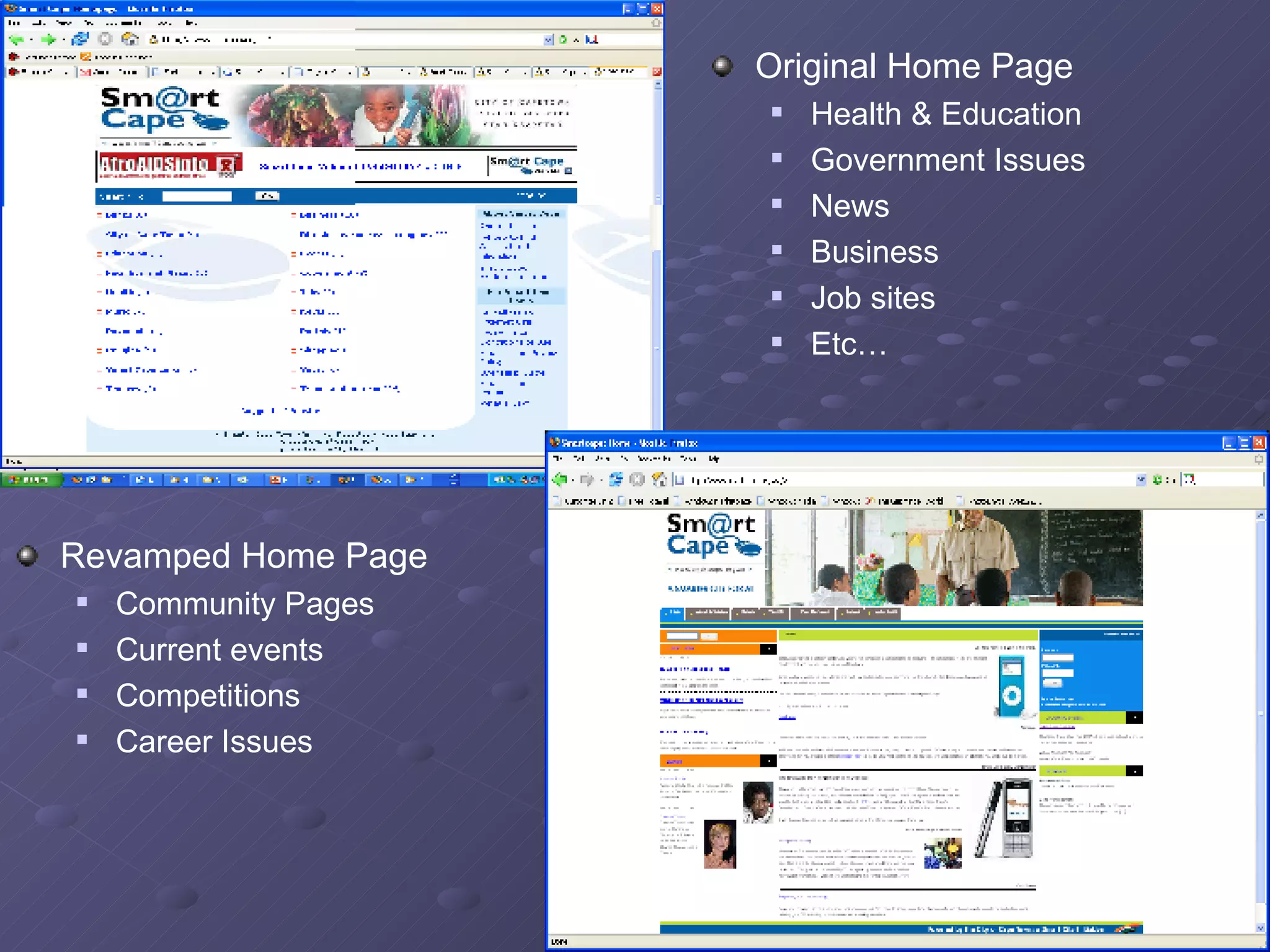Open Bookmarks menu in top Firefox window
The image size is (1270, 952).
(123, 23)
